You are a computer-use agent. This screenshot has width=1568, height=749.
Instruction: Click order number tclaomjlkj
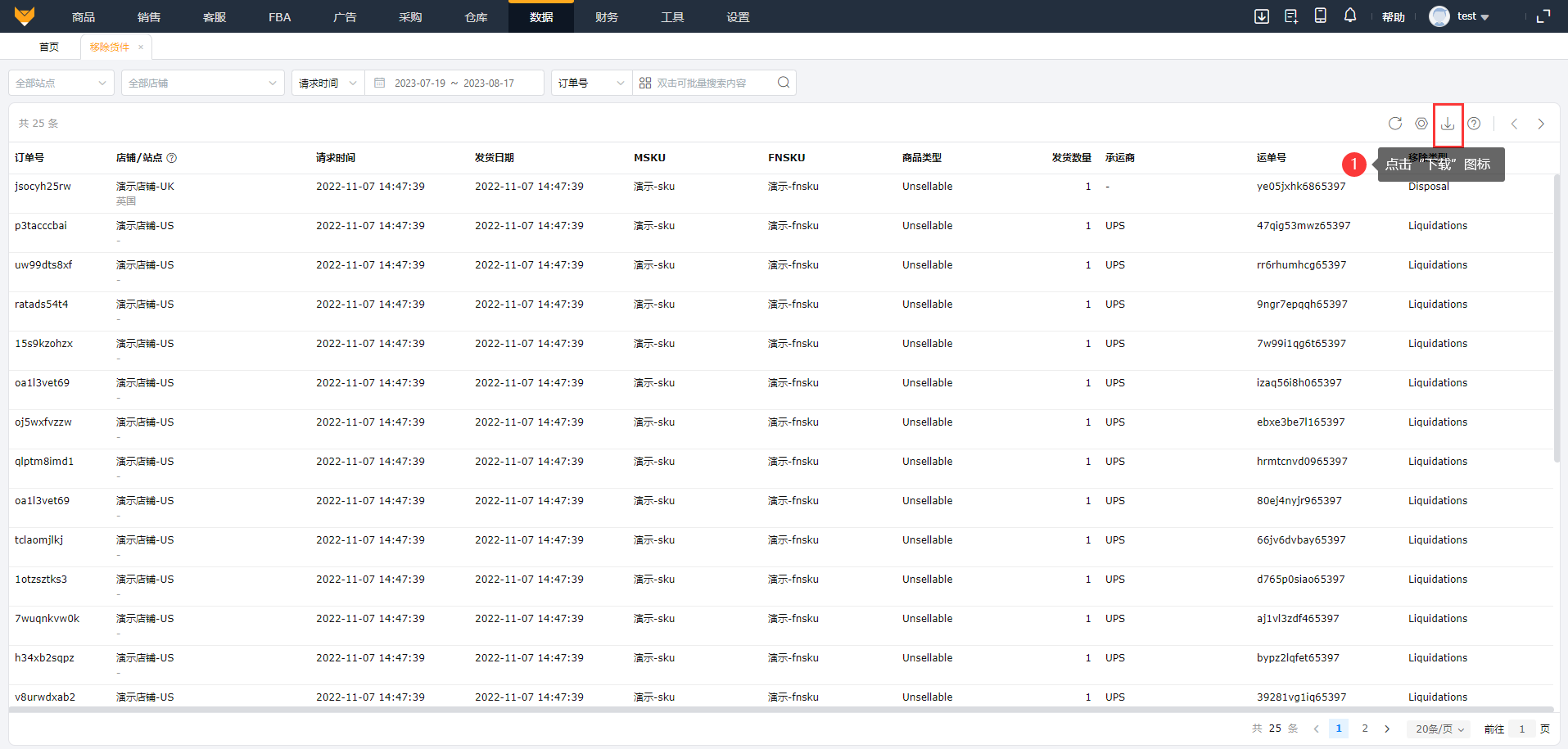(38, 540)
